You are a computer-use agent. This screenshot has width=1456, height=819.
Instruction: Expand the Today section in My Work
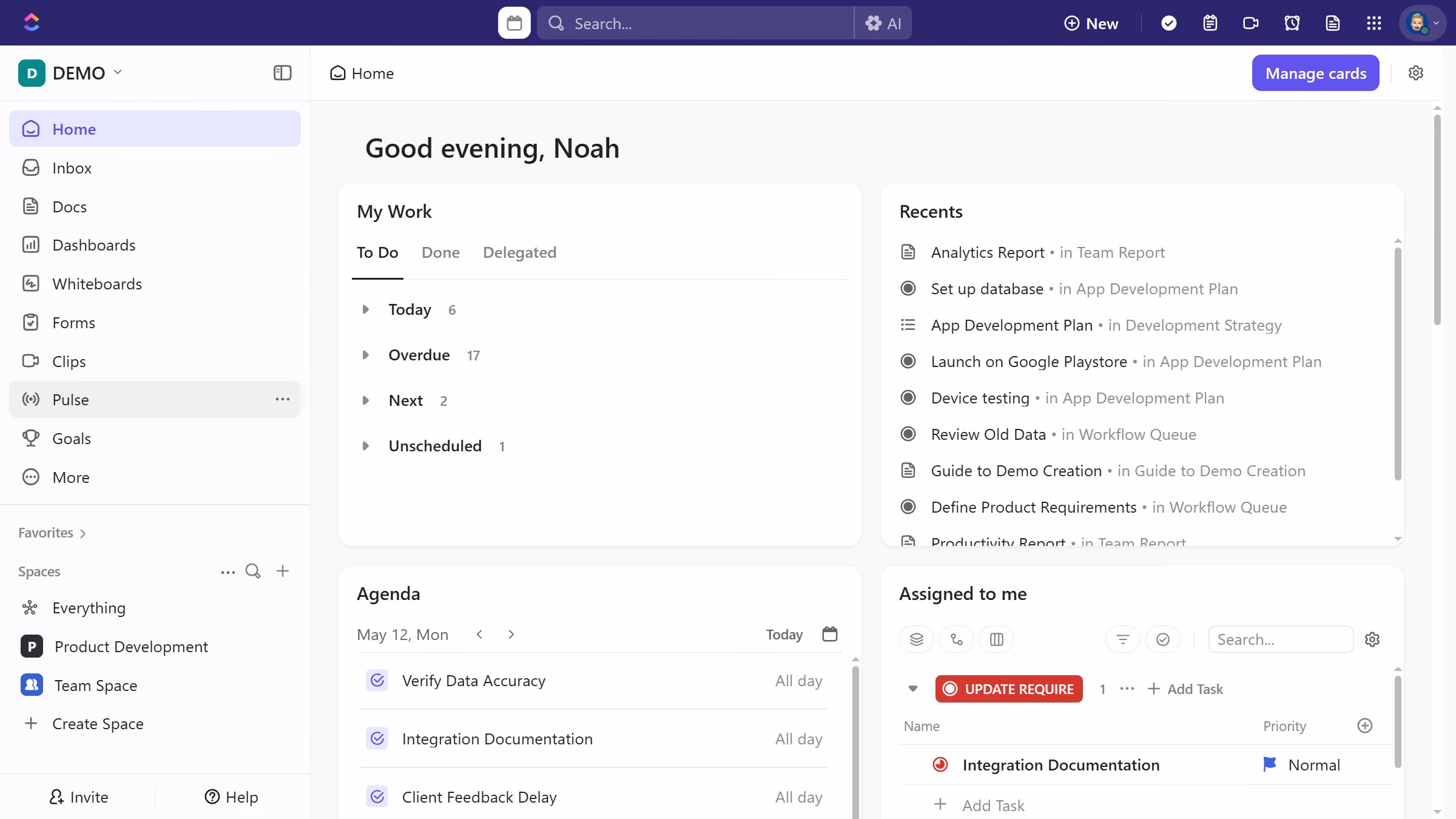click(365, 309)
